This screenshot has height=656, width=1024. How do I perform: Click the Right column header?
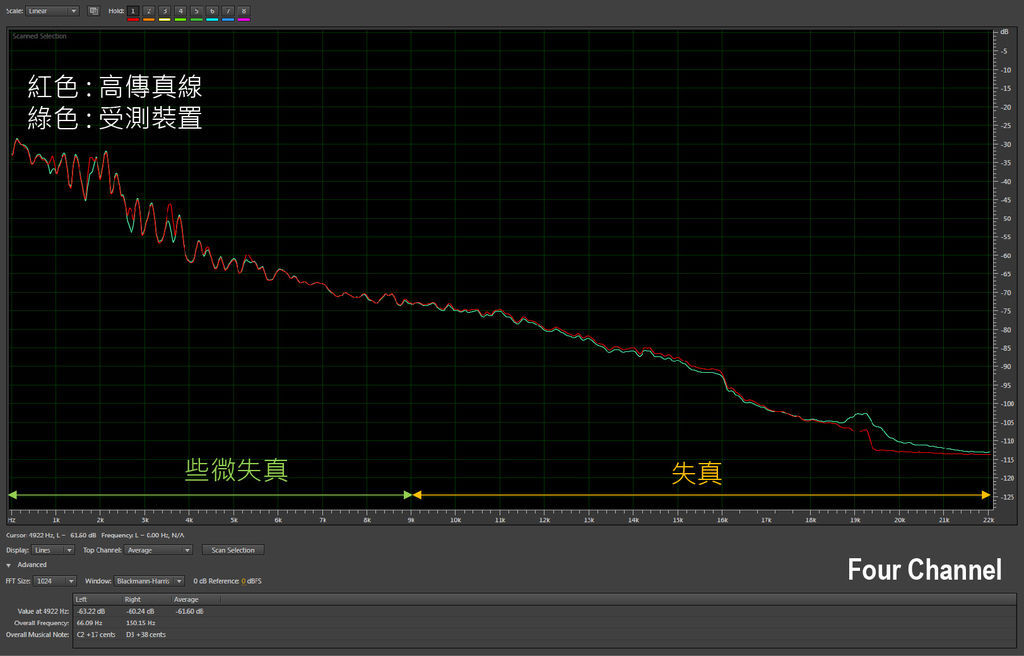point(132,599)
